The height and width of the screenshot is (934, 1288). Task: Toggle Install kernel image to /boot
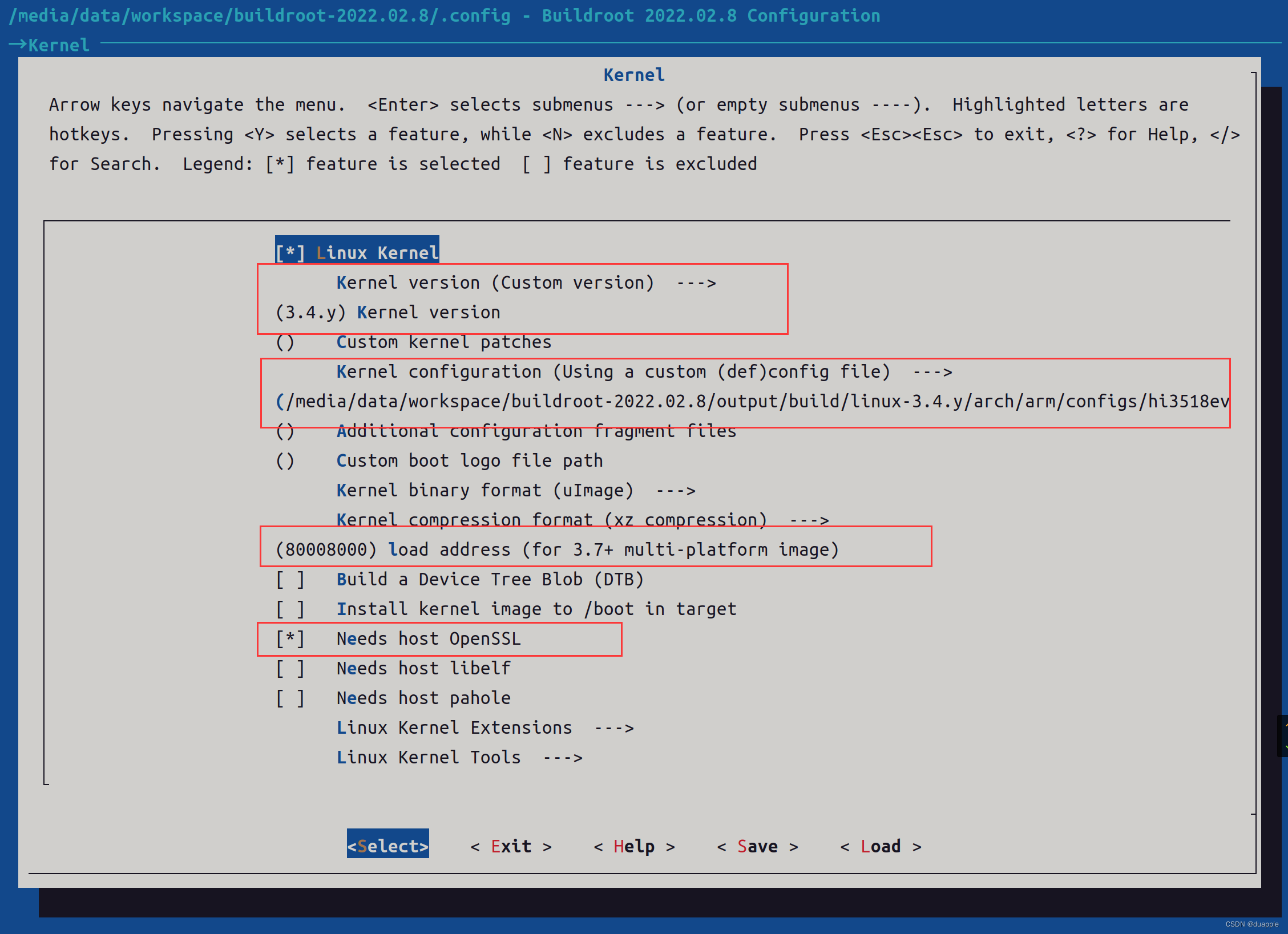(x=535, y=609)
